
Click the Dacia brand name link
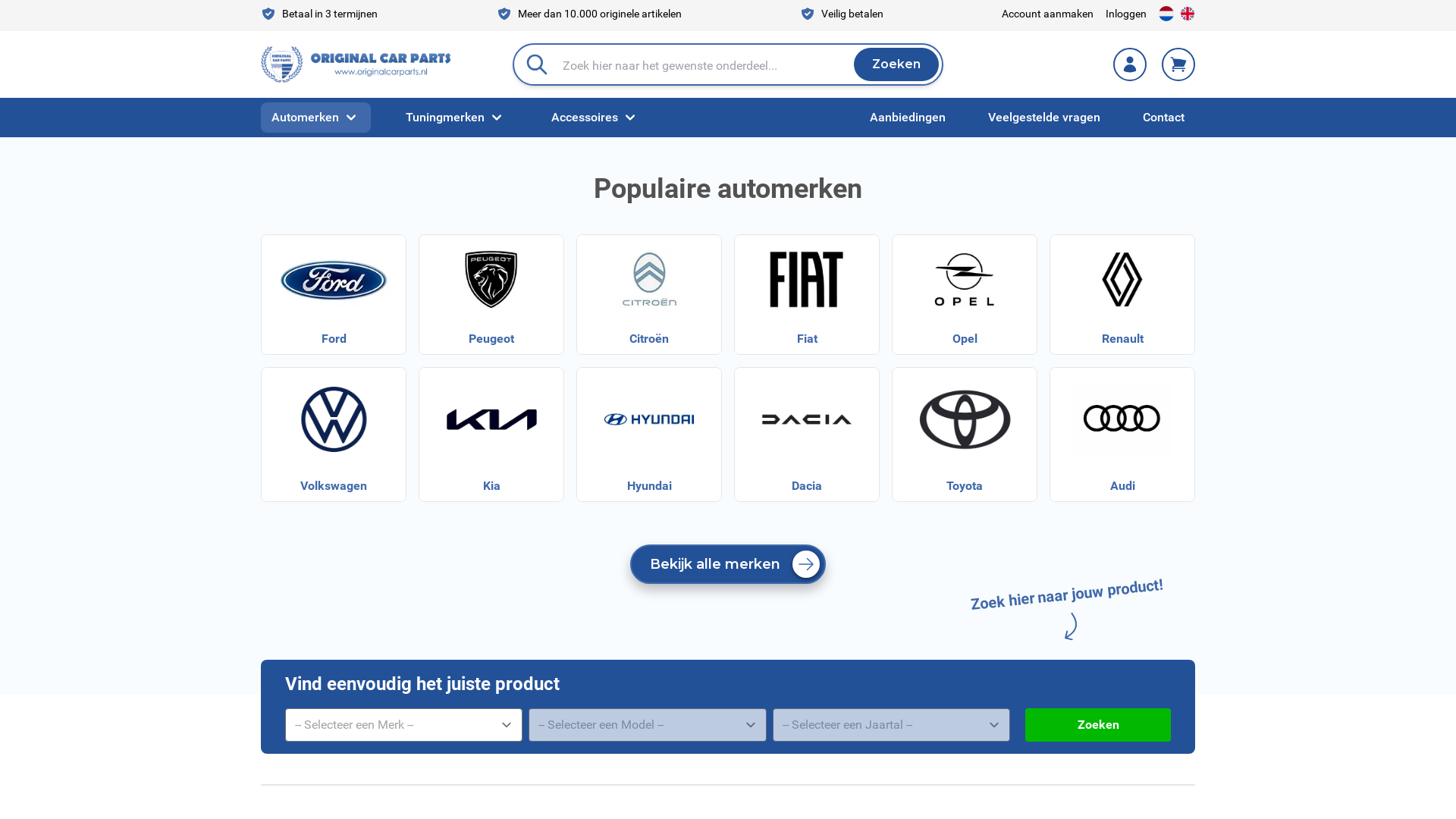tap(807, 486)
